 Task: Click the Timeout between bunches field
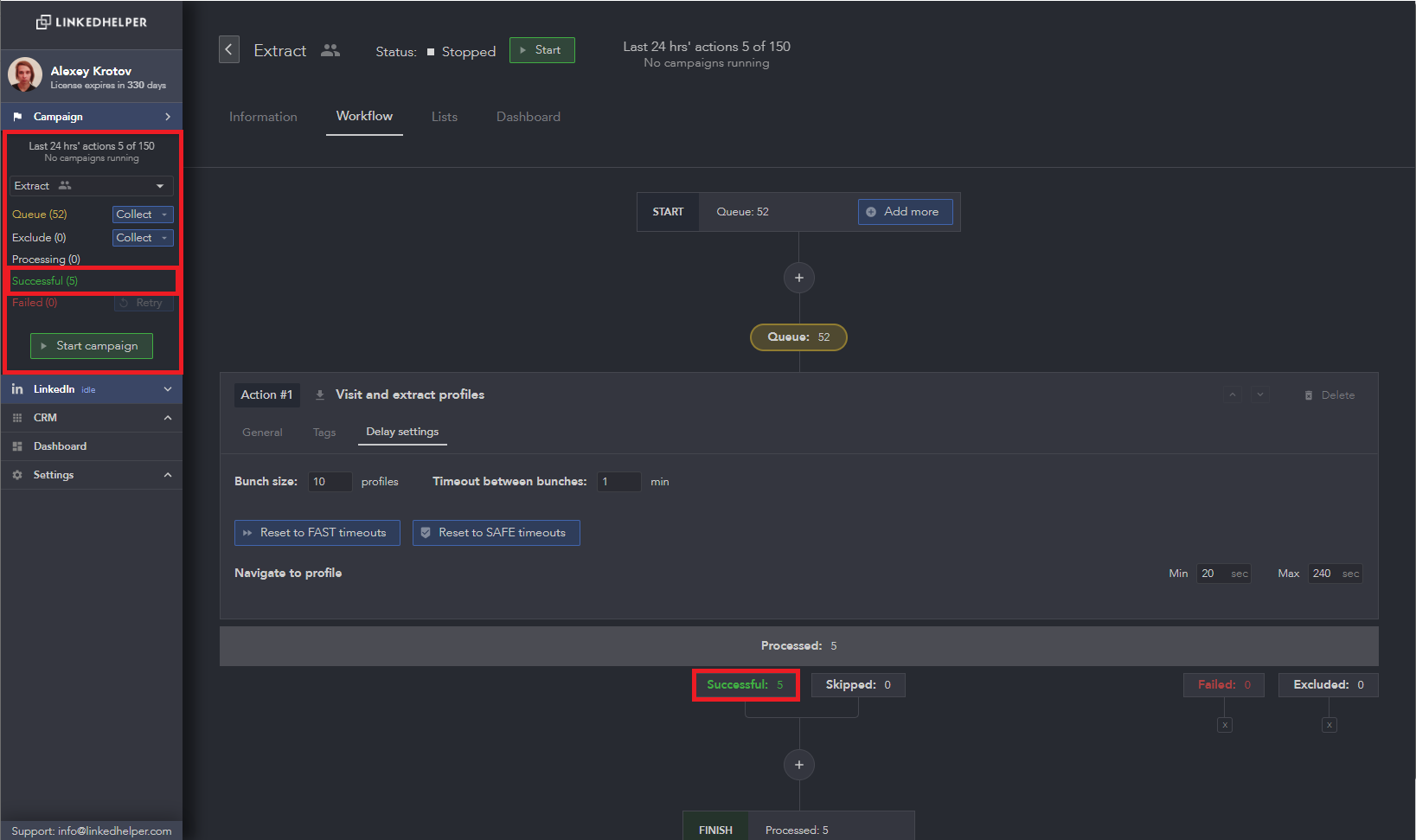(619, 482)
